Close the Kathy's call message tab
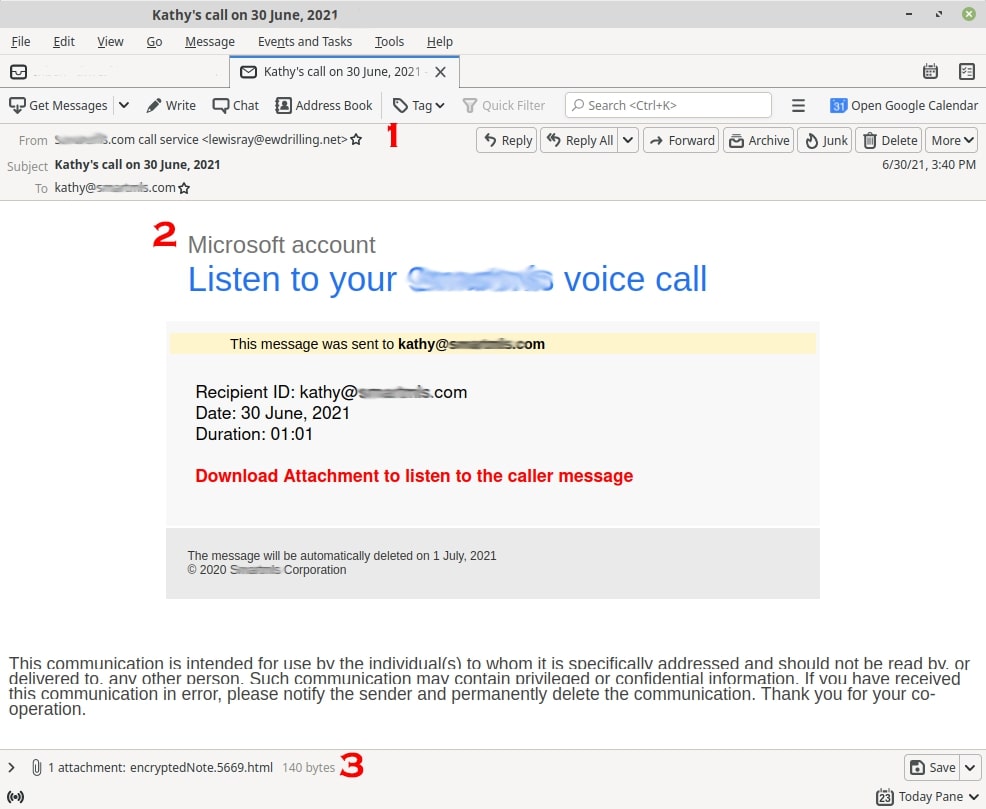Viewport: 986px width, 809px height. point(440,72)
